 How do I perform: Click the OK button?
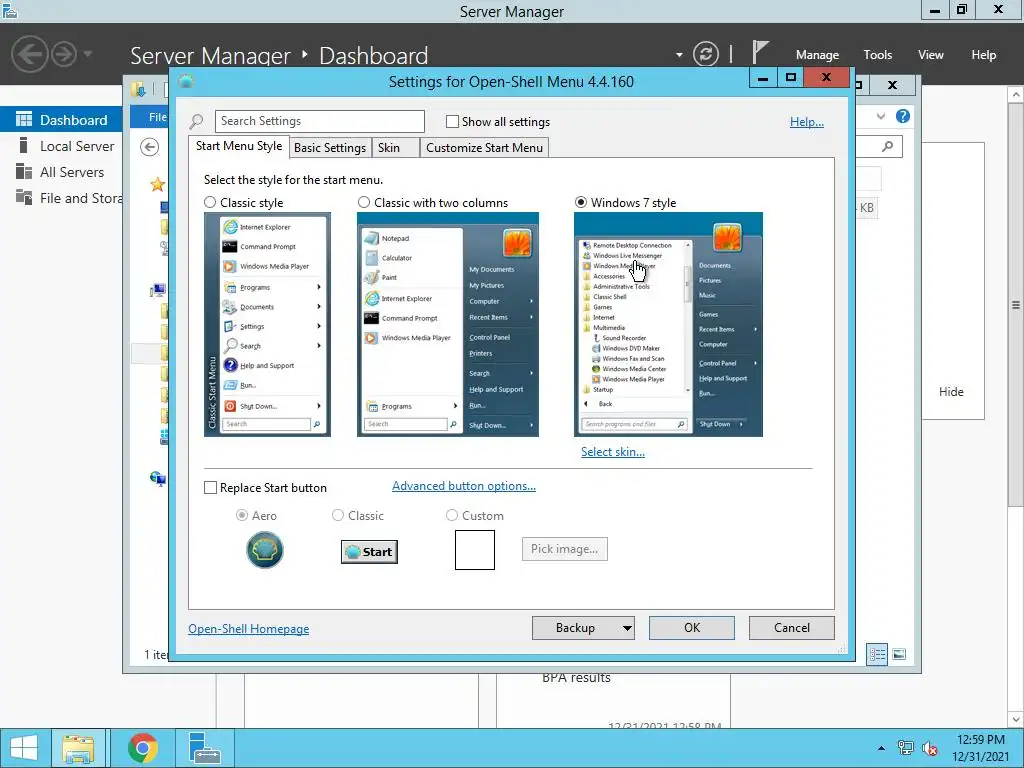pos(692,628)
